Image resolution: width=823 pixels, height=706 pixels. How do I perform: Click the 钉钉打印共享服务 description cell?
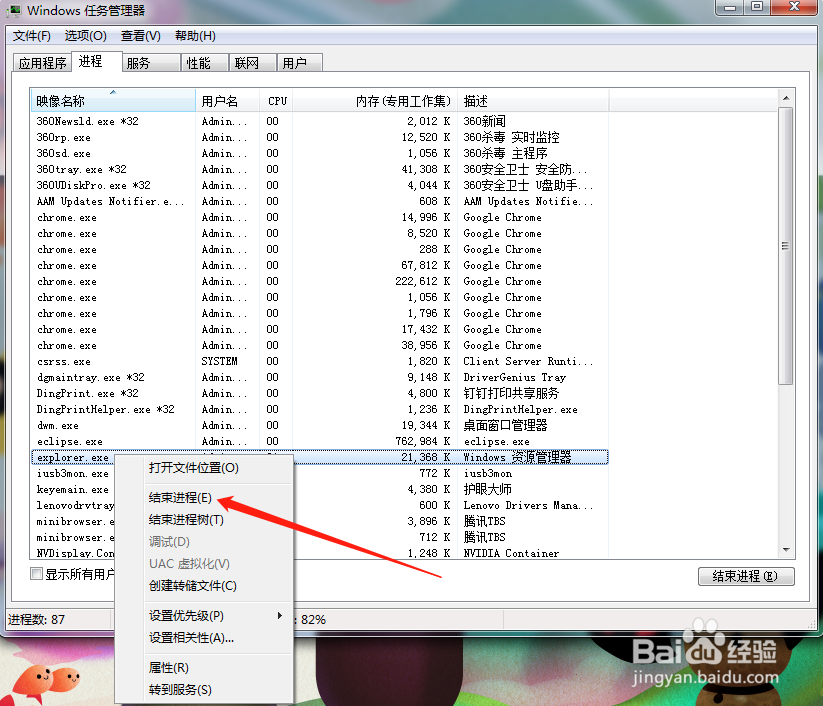(511, 394)
